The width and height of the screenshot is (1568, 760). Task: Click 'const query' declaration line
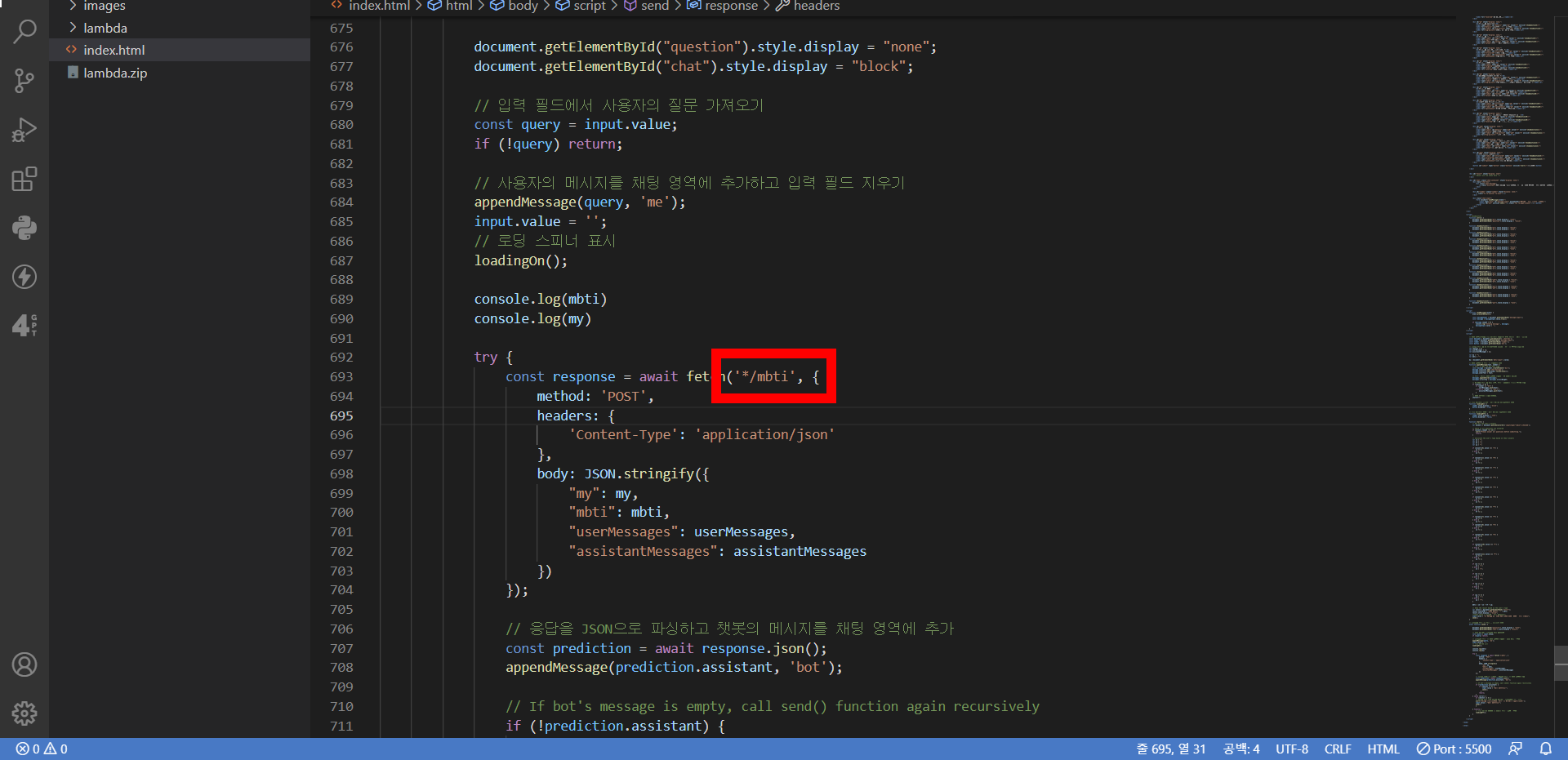tap(576, 124)
